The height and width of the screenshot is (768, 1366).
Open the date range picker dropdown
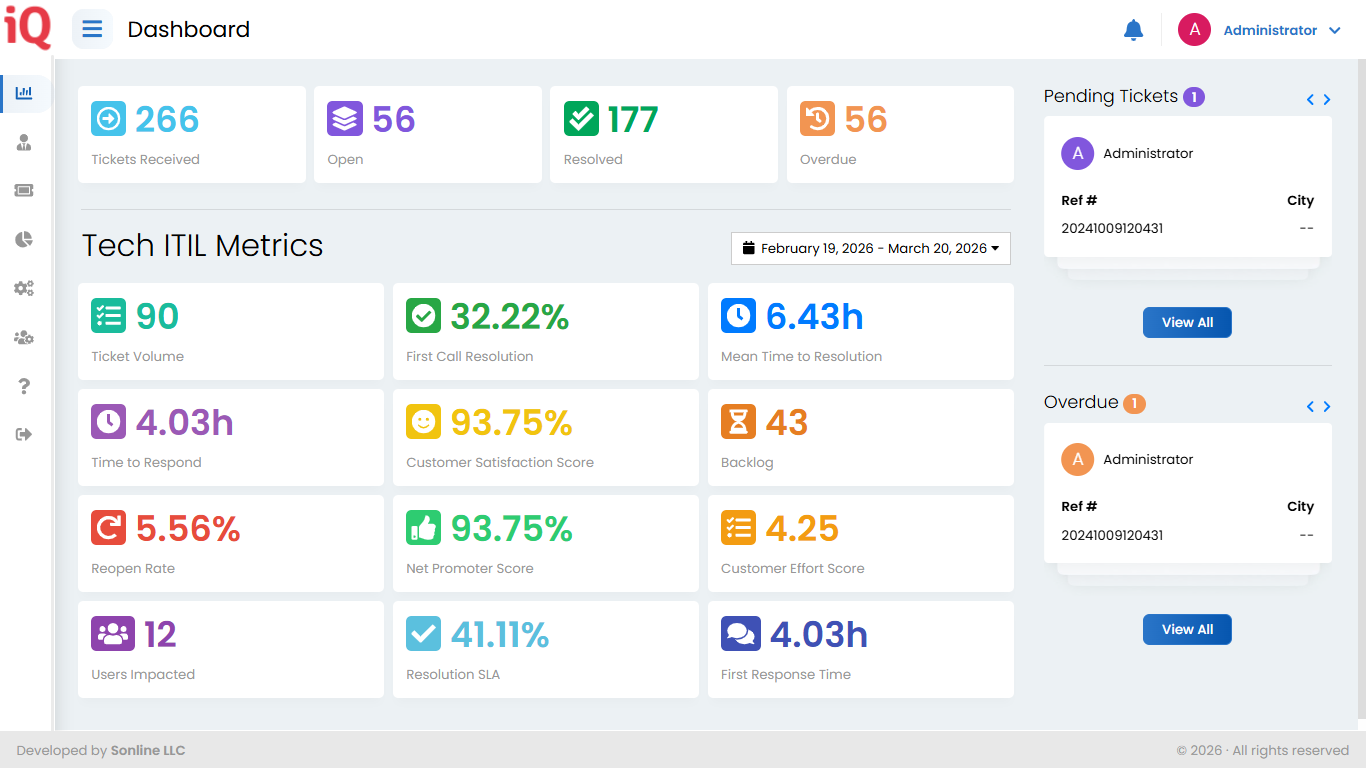pos(870,248)
